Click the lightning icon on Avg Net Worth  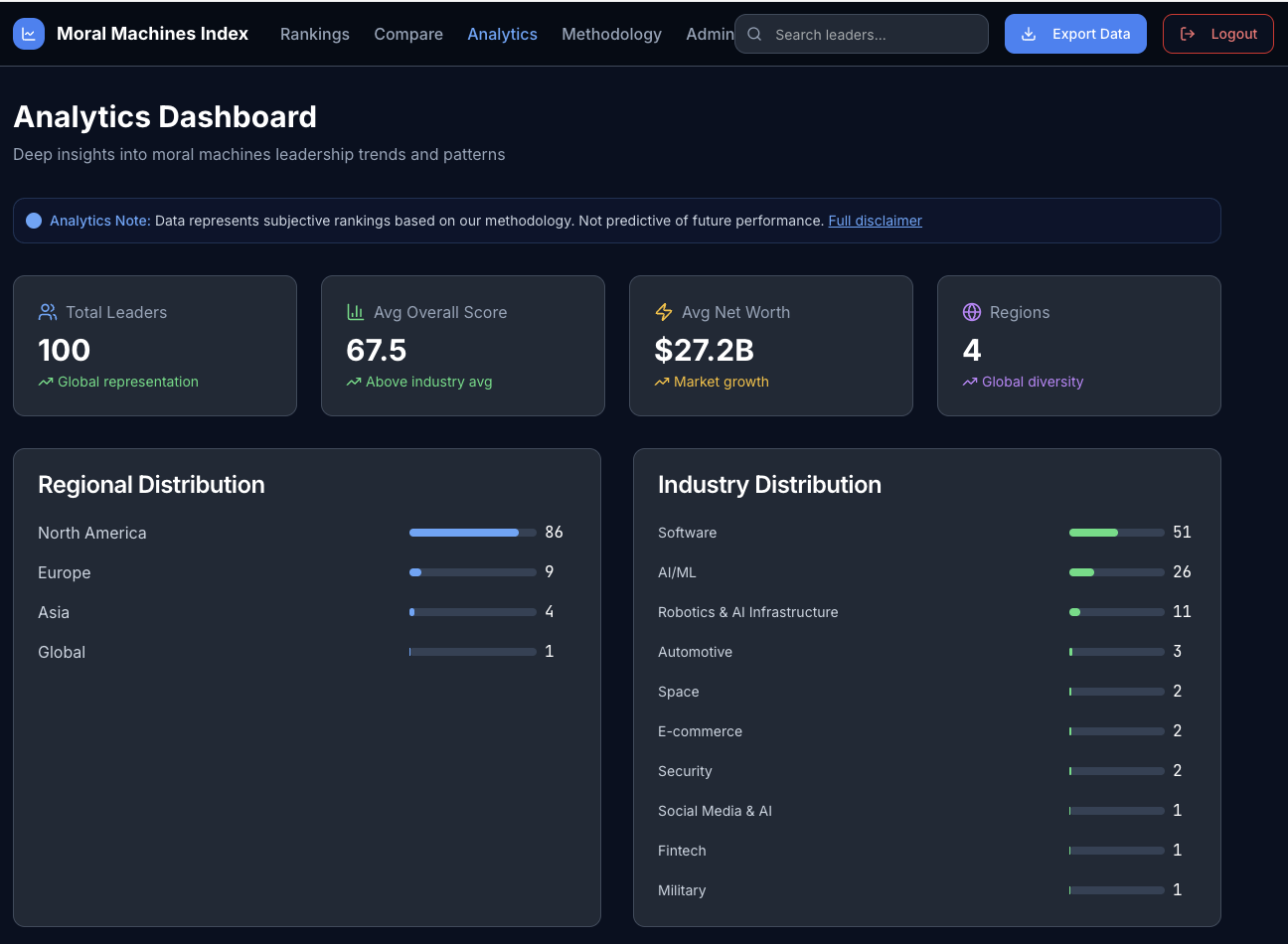(664, 312)
